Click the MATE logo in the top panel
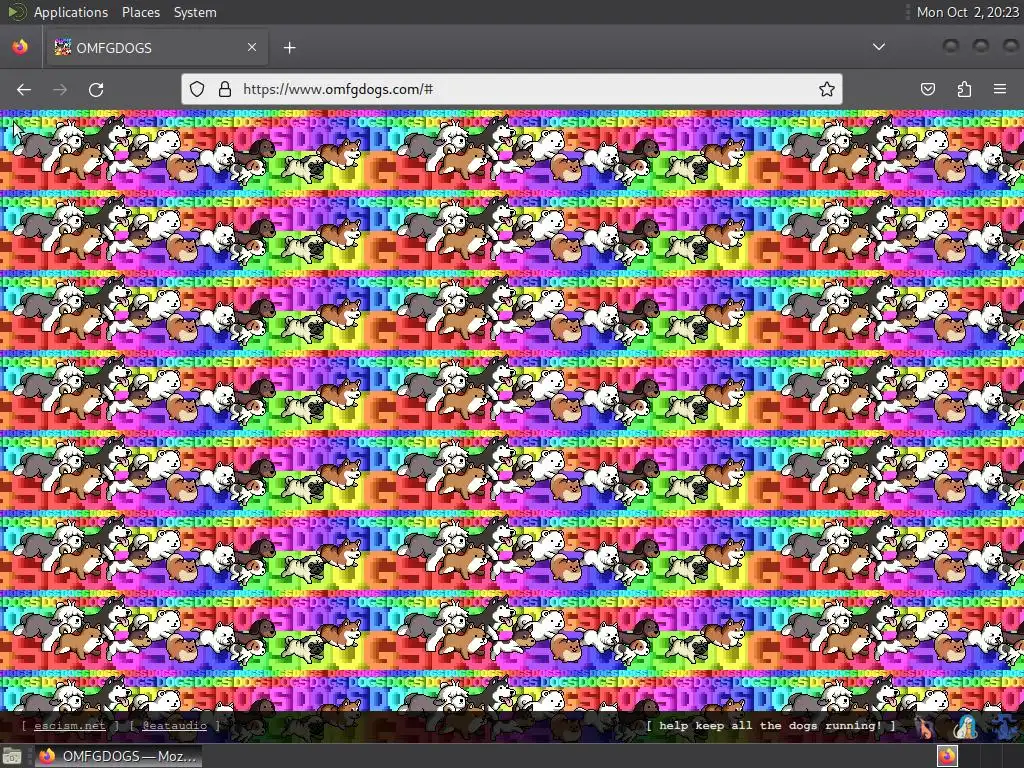 (16, 12)
